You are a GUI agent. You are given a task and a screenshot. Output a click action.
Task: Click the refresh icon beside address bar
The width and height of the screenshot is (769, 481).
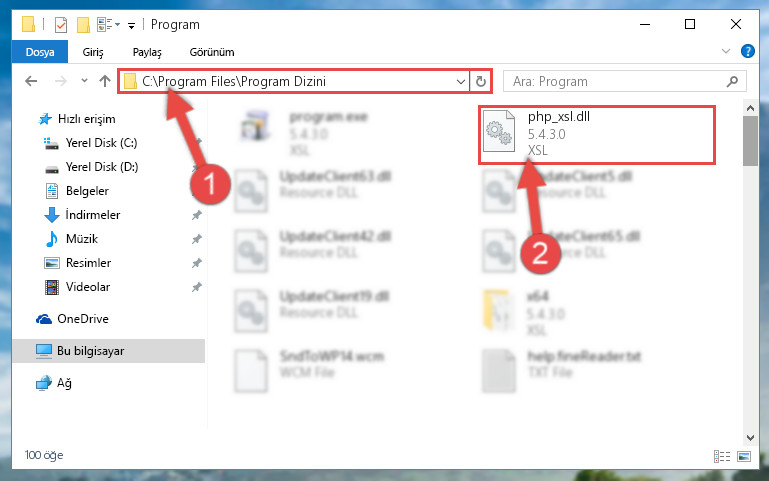[481, 81]
